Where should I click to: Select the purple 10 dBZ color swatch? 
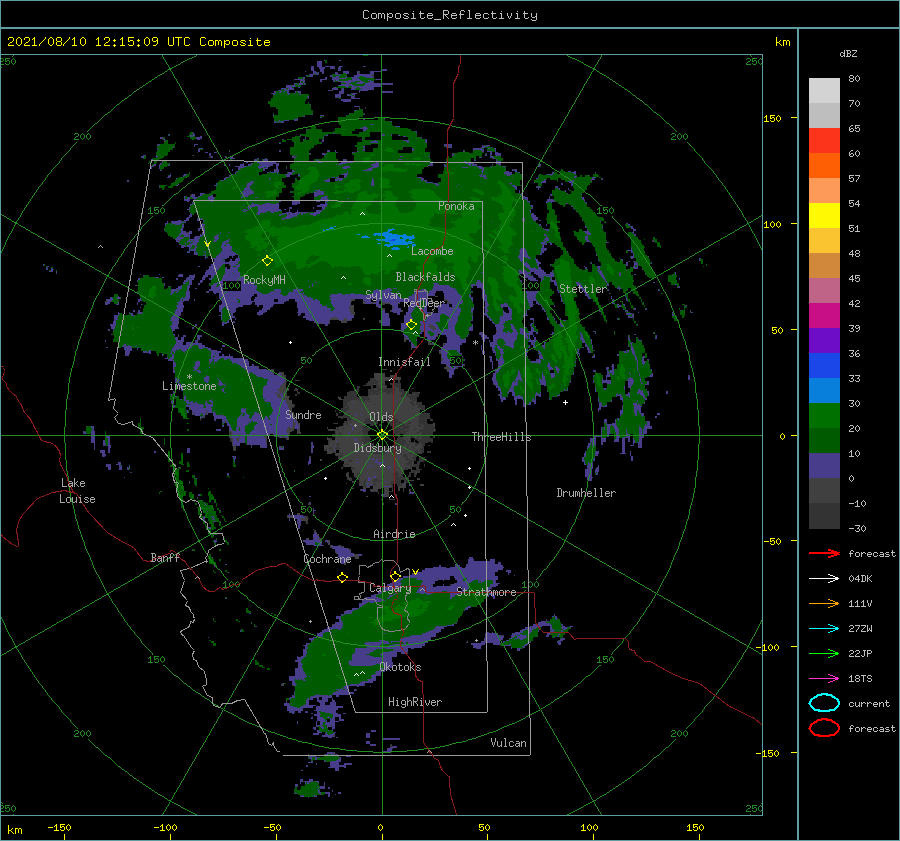[824, 465]
